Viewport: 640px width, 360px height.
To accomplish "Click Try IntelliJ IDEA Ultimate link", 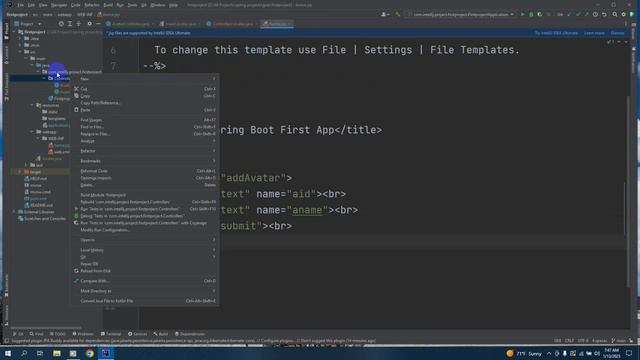I will tap(556, 33).
